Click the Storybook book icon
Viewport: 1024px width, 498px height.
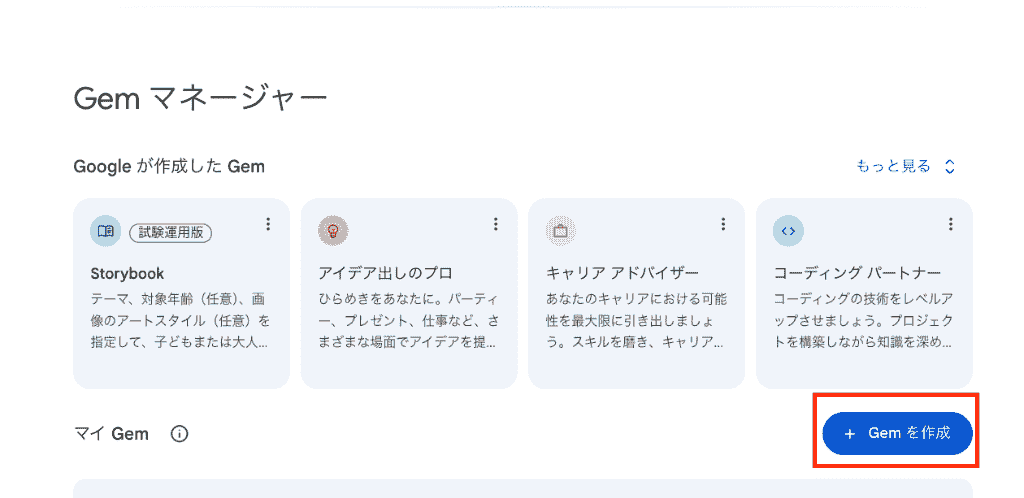[105, 231]
